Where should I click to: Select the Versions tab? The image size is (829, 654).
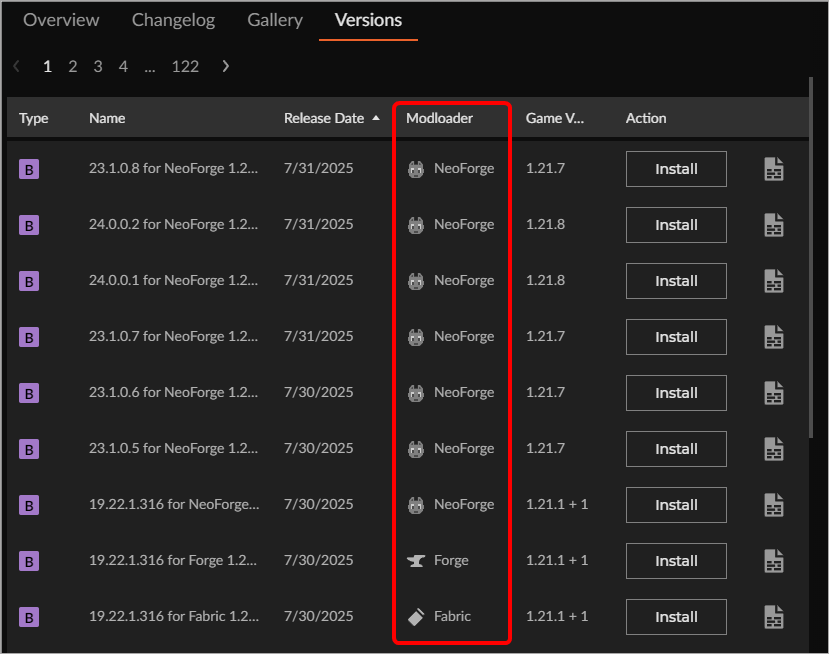pyautogui.click(x=369, y=20)
